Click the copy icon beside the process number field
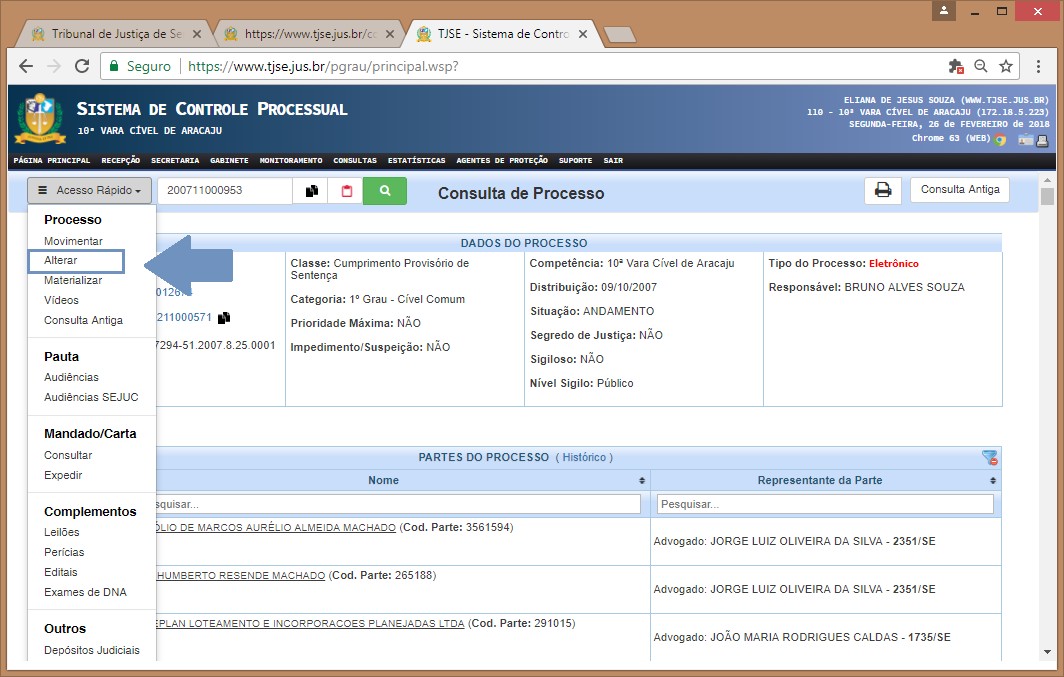The width and height of the screenshot is (1064, 677). pos(312,190)
